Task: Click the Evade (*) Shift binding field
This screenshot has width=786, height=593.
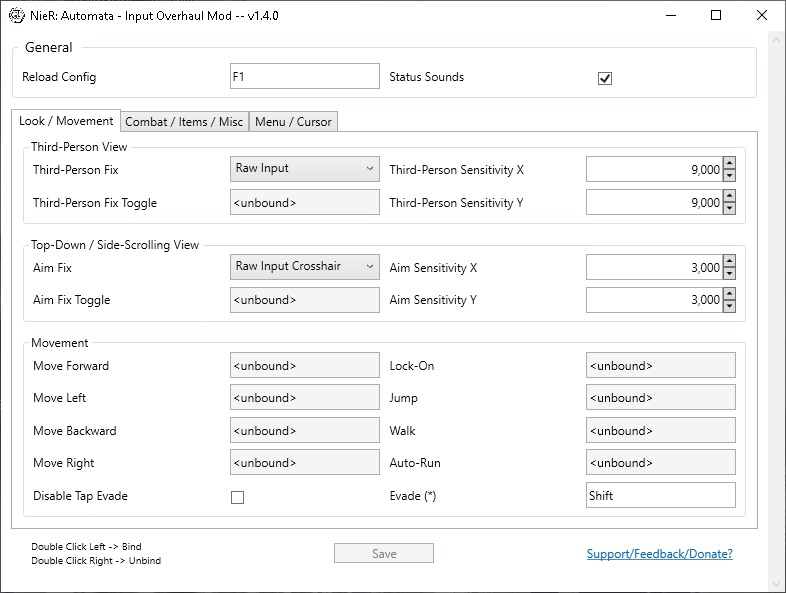Action: [x=661, y=495]
